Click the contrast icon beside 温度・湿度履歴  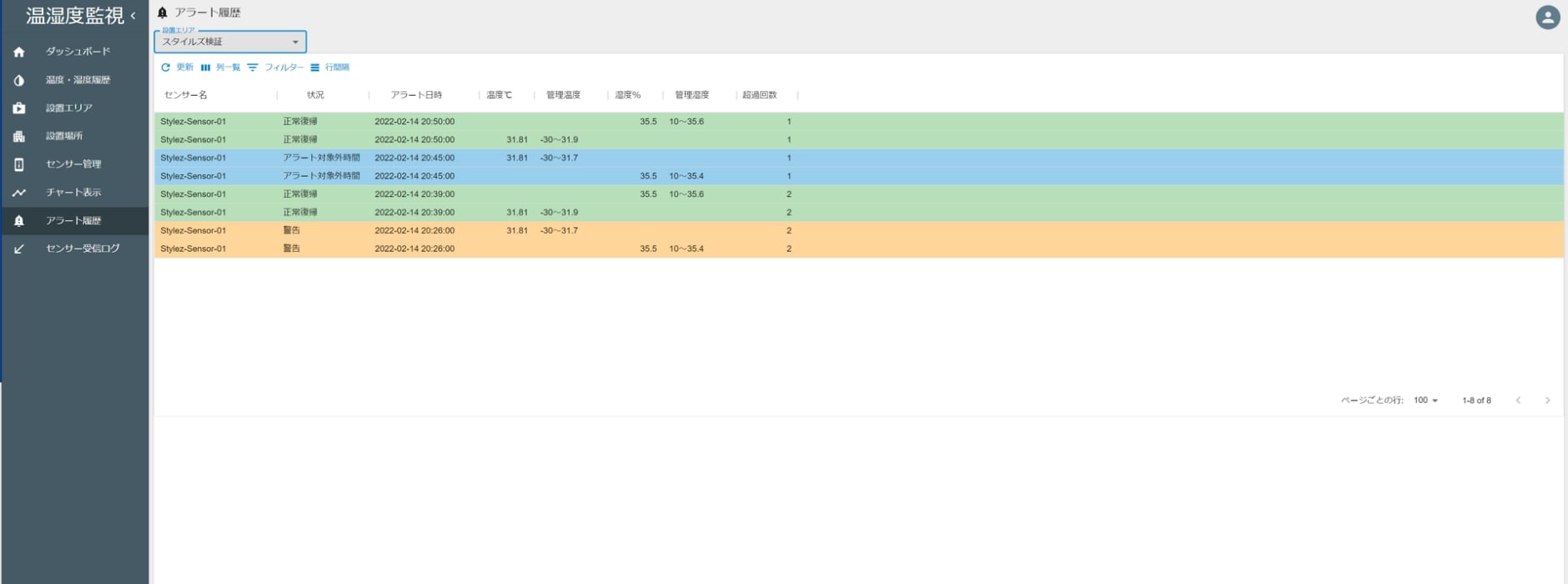point(19,80)
